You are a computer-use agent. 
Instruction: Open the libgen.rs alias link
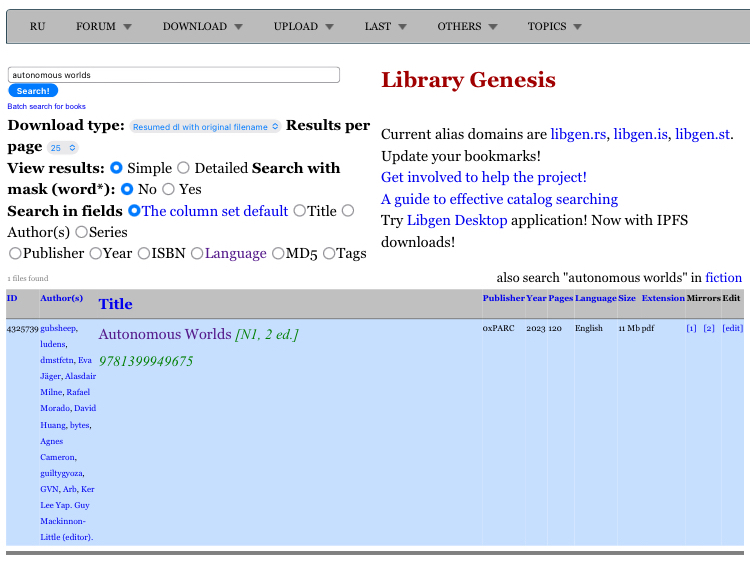click(578, 134)
